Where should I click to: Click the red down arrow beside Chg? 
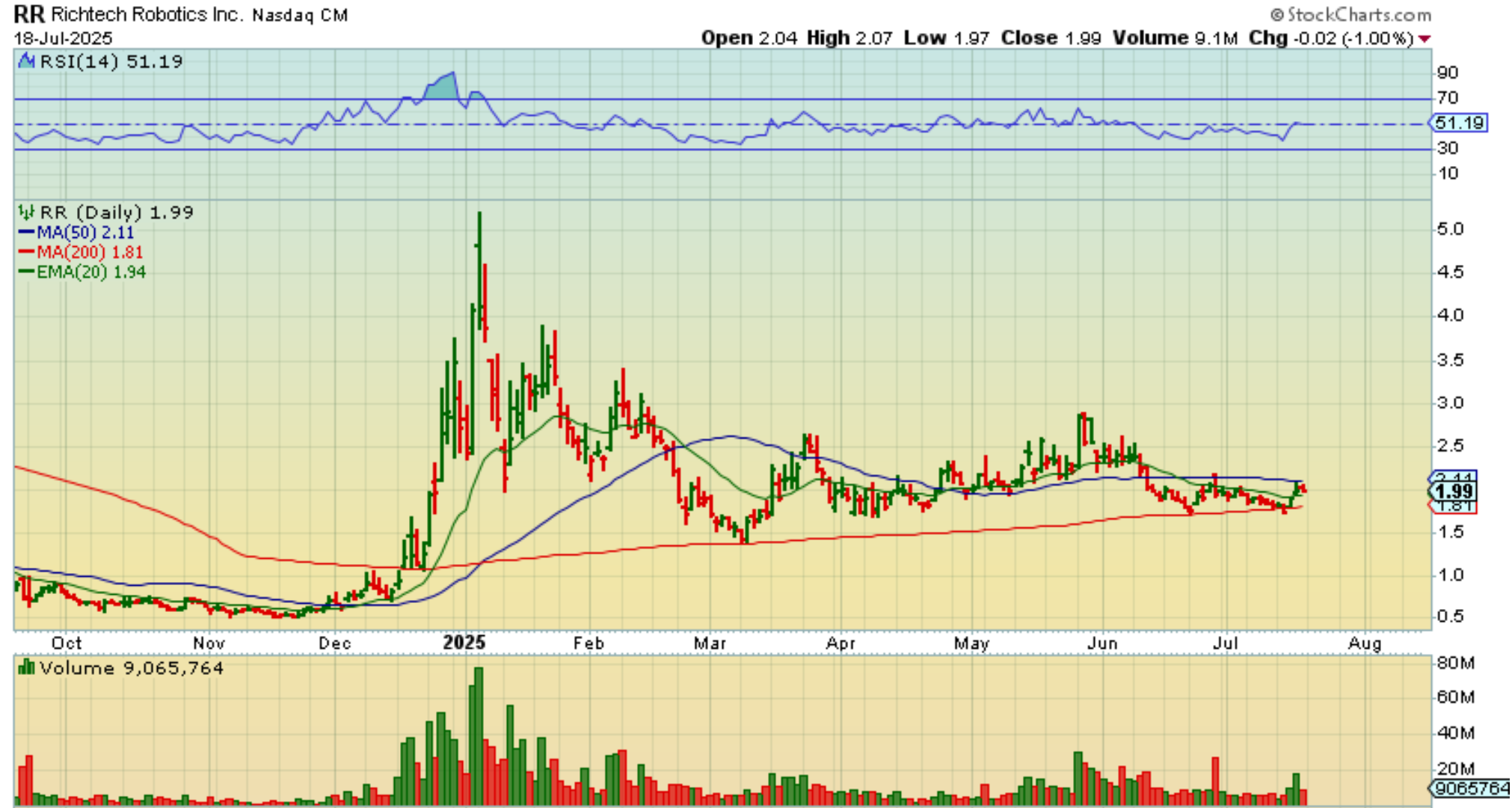tap(1424, 39)
